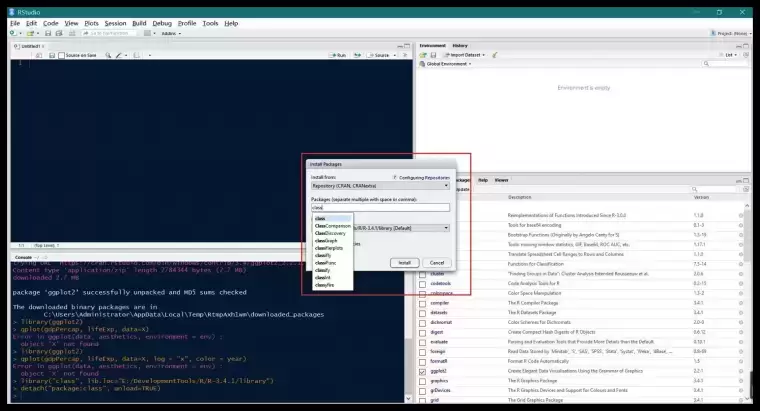This screenshot has width=760, height=411.
Task: Click the workspace panes grid icon in main toolbar
Action: coord(147,33)
